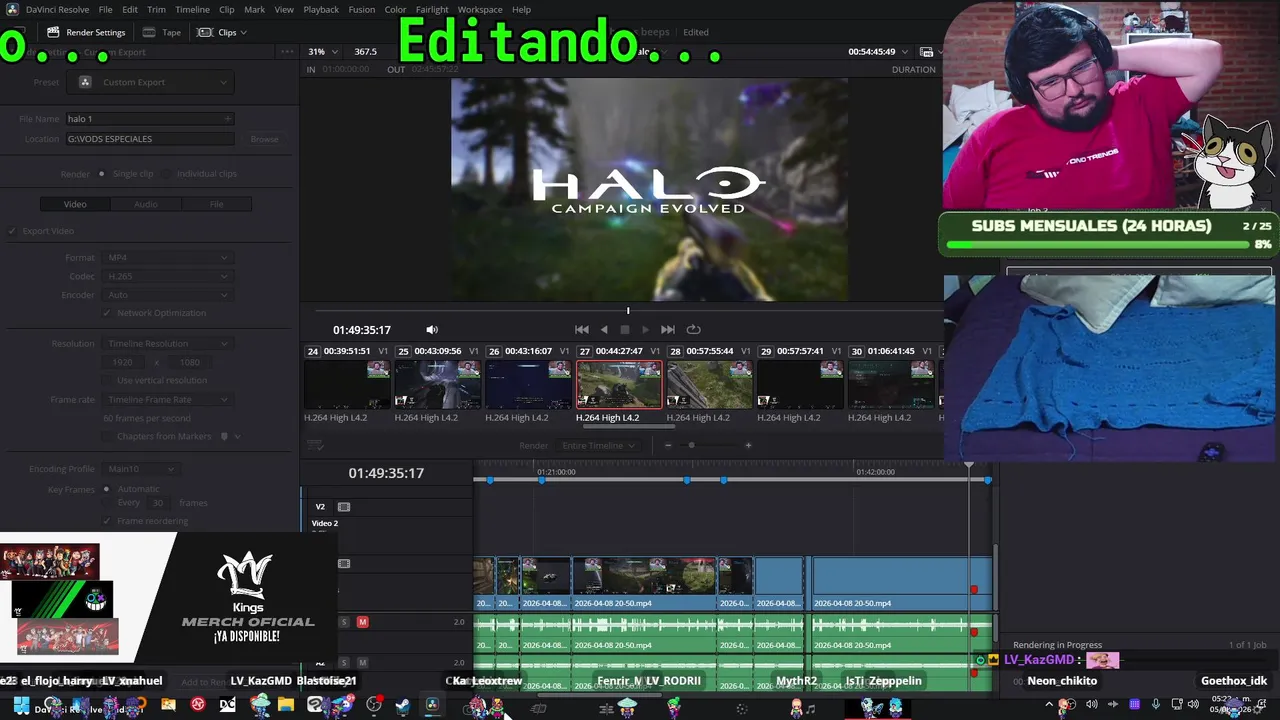Switch to the Video settings tab
This screenshot has width=1280, height=720.
[x=75, y=204]
